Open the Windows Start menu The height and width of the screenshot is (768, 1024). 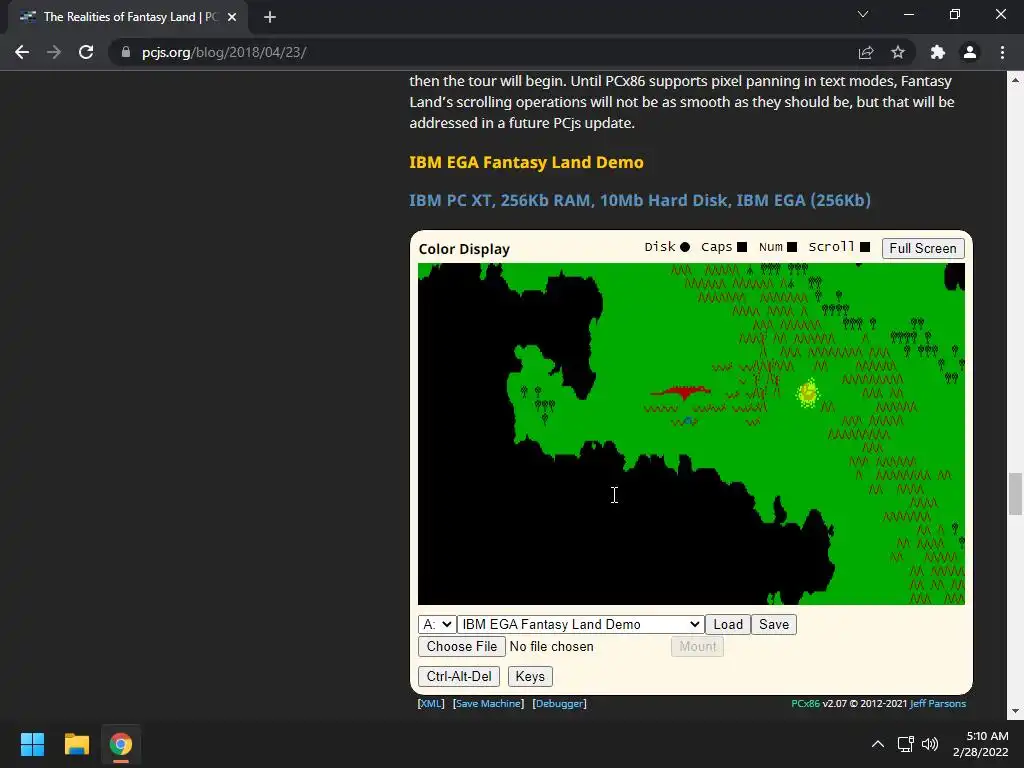coord(32,744)
